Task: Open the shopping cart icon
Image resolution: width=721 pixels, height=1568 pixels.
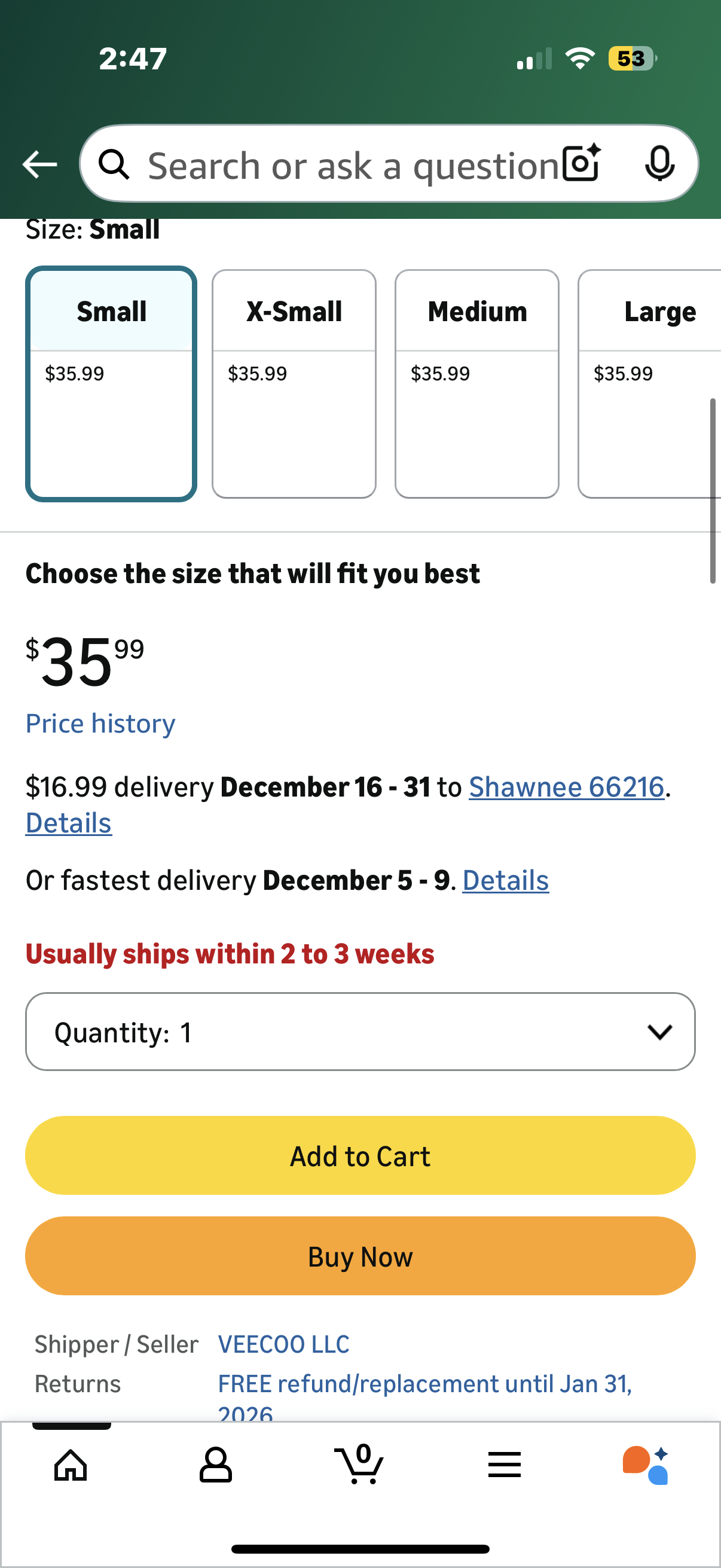Action: [359, 1463]
